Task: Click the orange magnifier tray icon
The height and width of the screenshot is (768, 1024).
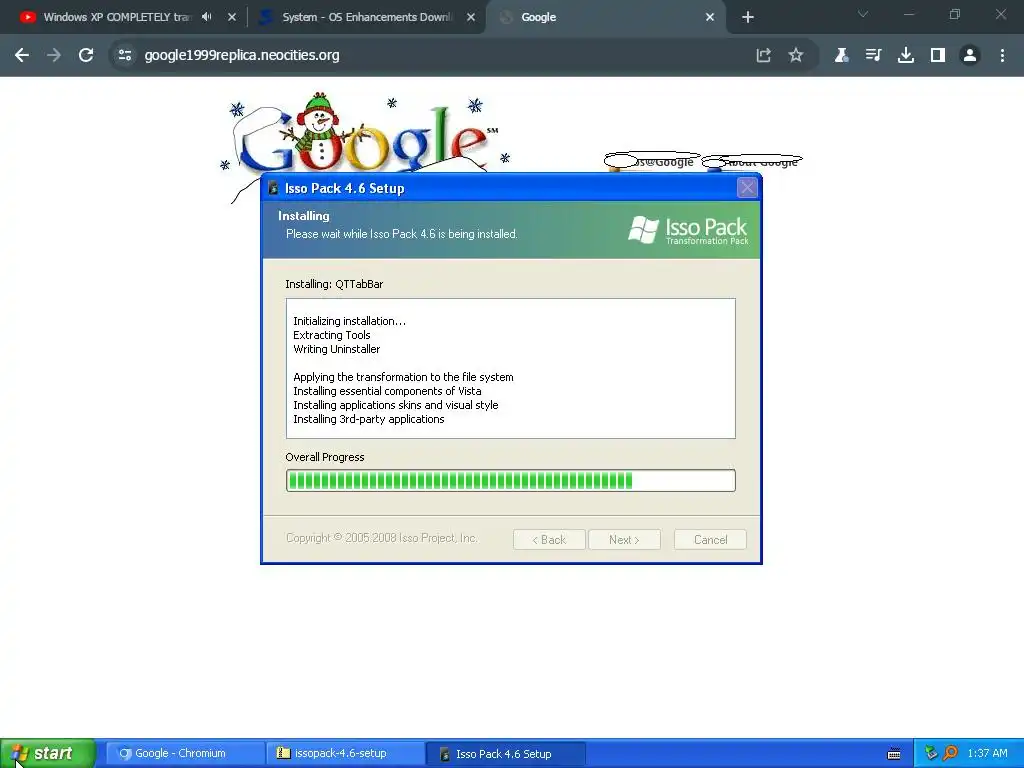Action: pyautogui.click(x=950, y=754)
